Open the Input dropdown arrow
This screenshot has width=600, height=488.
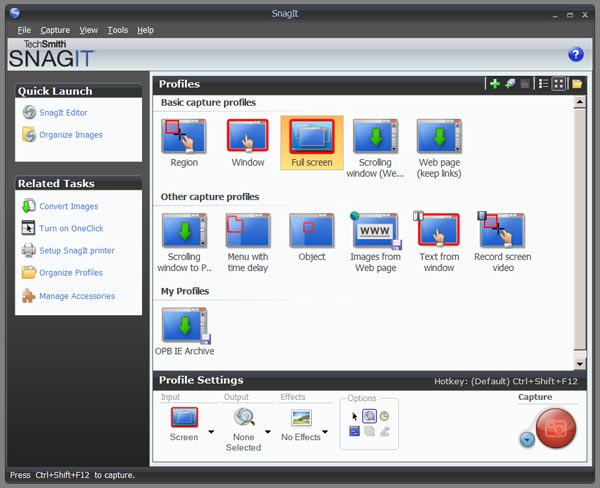coord(211,432)
